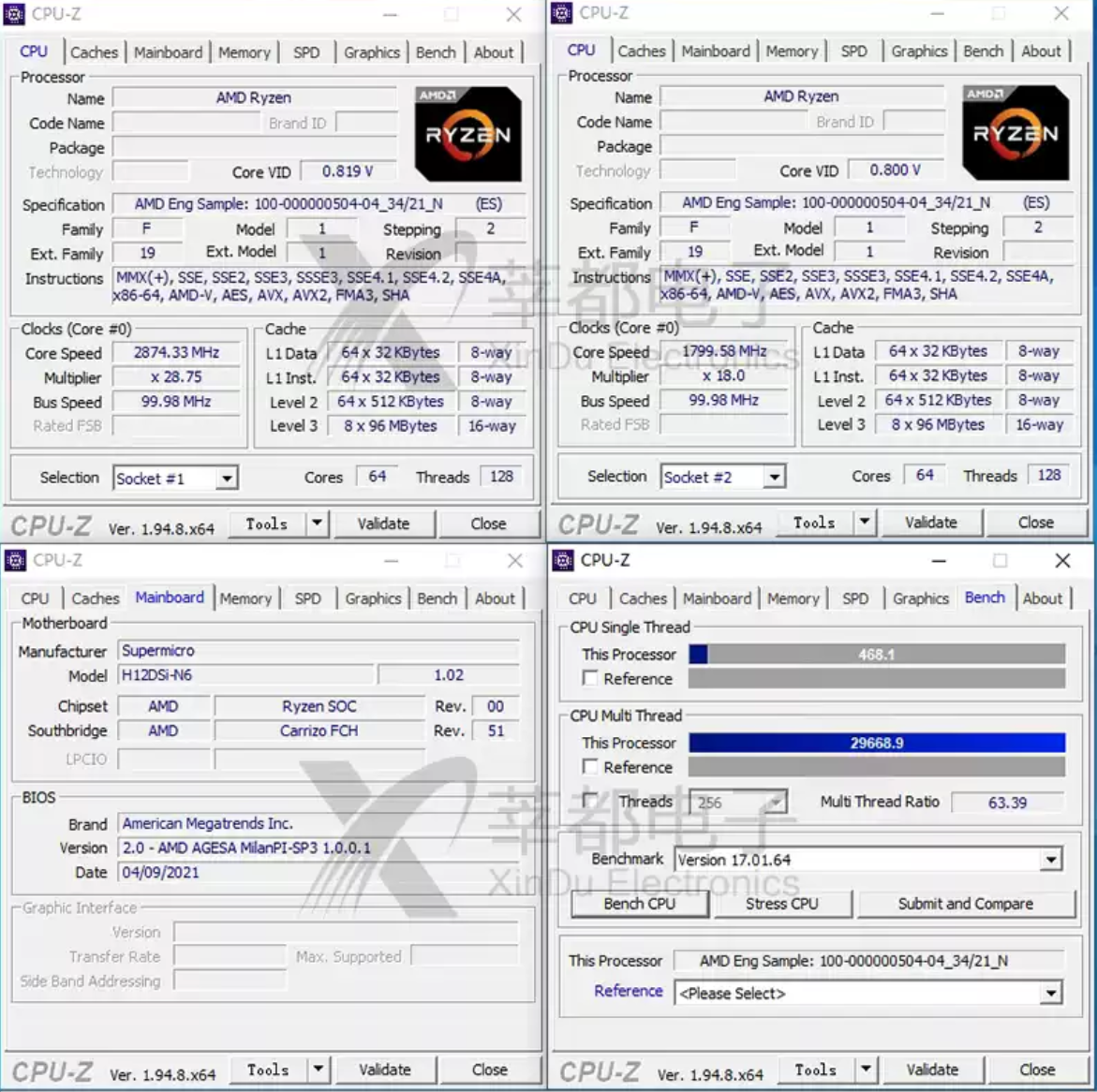
Task: Click Tools button in Socket #2 window
Action: (814, 522)
